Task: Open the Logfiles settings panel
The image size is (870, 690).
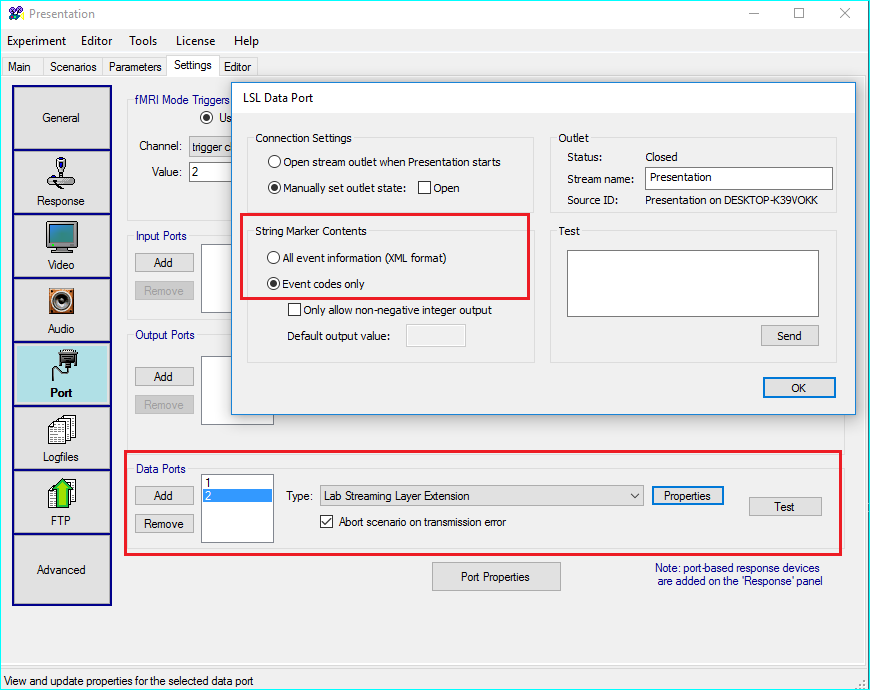Action: [x=61, y=438]
